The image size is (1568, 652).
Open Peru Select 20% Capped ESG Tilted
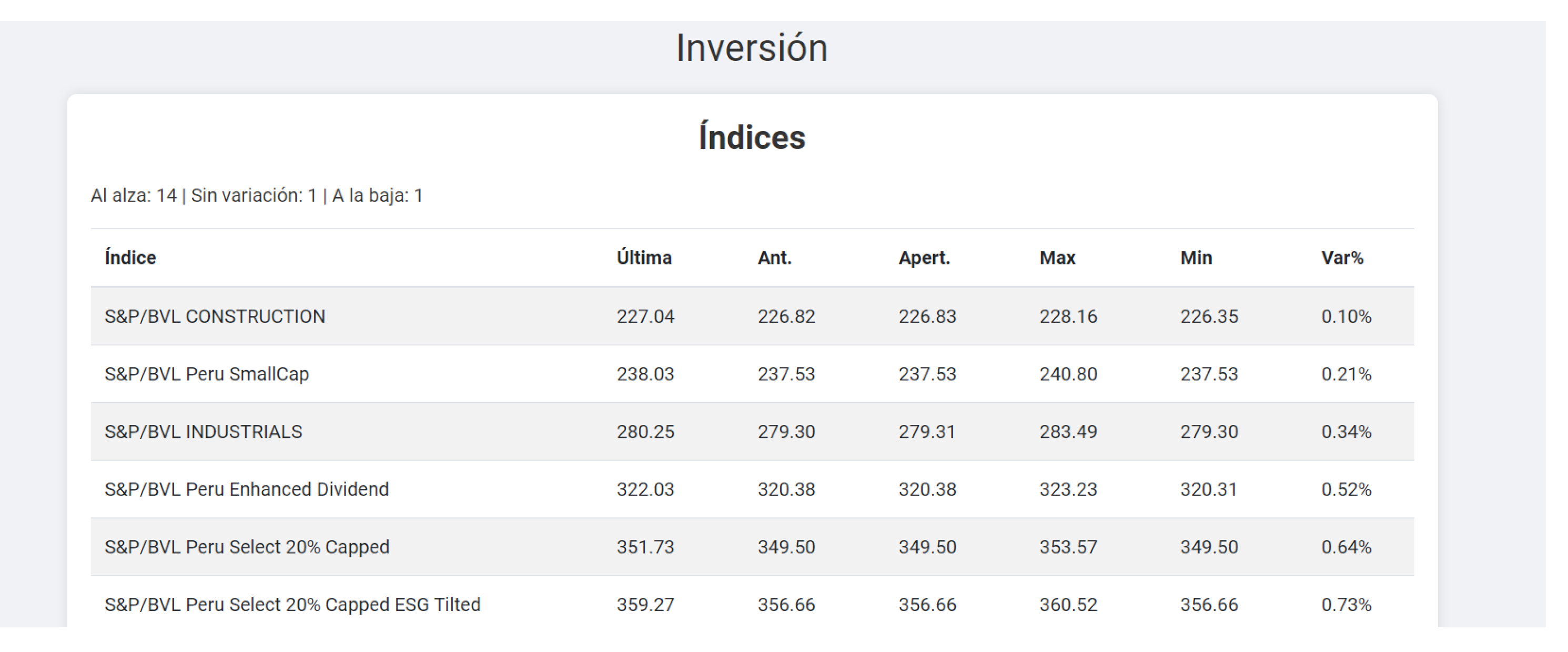click(292, 605)
